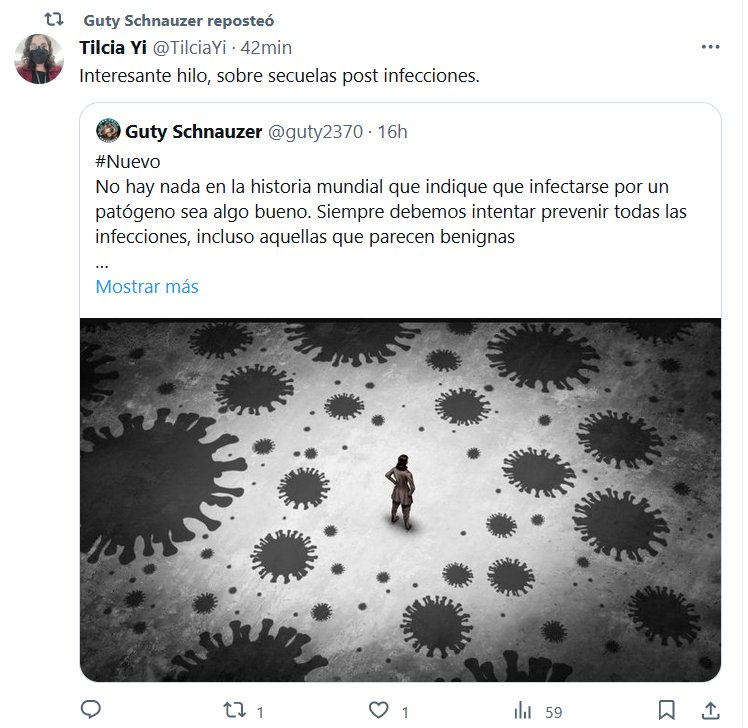Open the @guty2370 handle
Image resolution: width=748 pixels, height=728 pixels.
315,132
